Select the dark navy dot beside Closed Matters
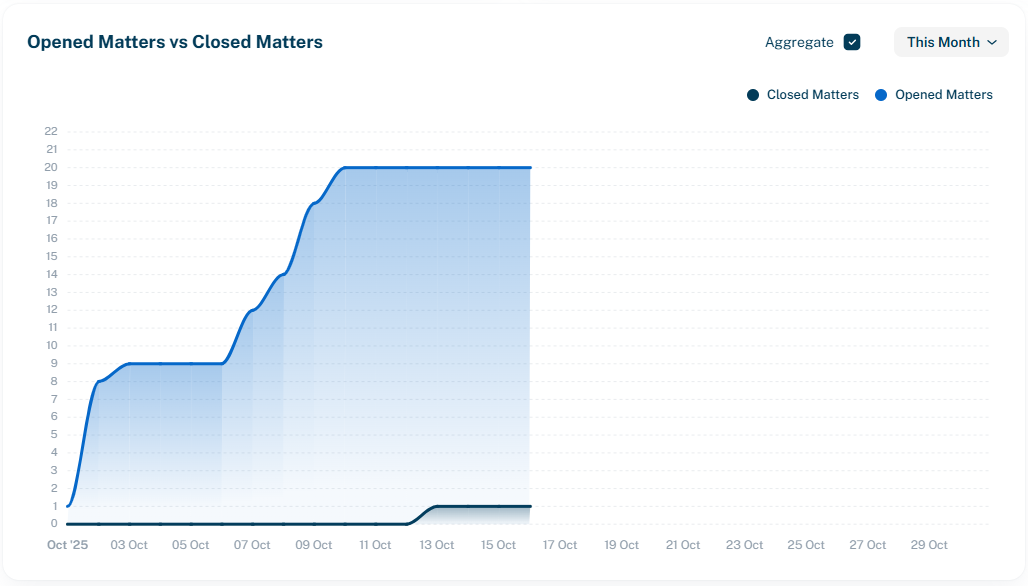Viewport: 1028px width, 586px height. point(751,94)
